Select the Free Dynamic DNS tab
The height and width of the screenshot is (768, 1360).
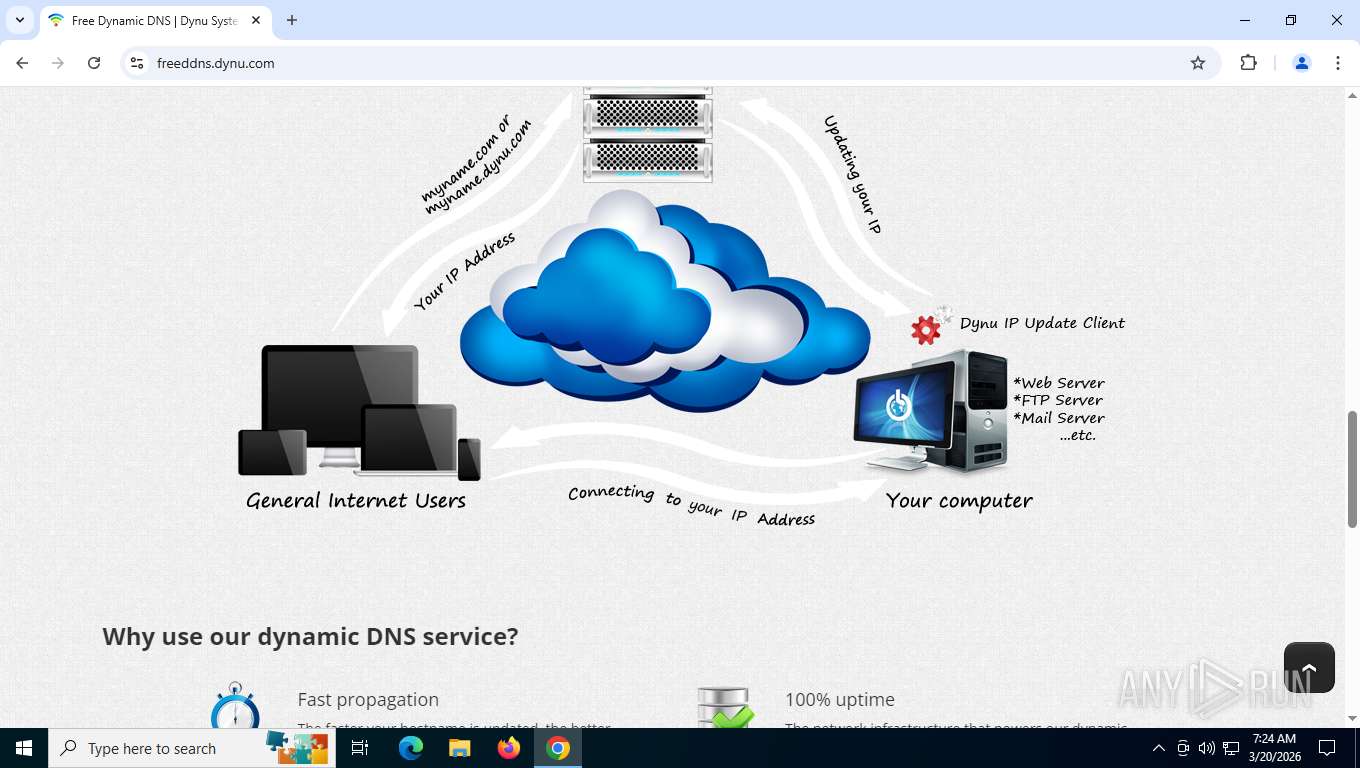155,20
